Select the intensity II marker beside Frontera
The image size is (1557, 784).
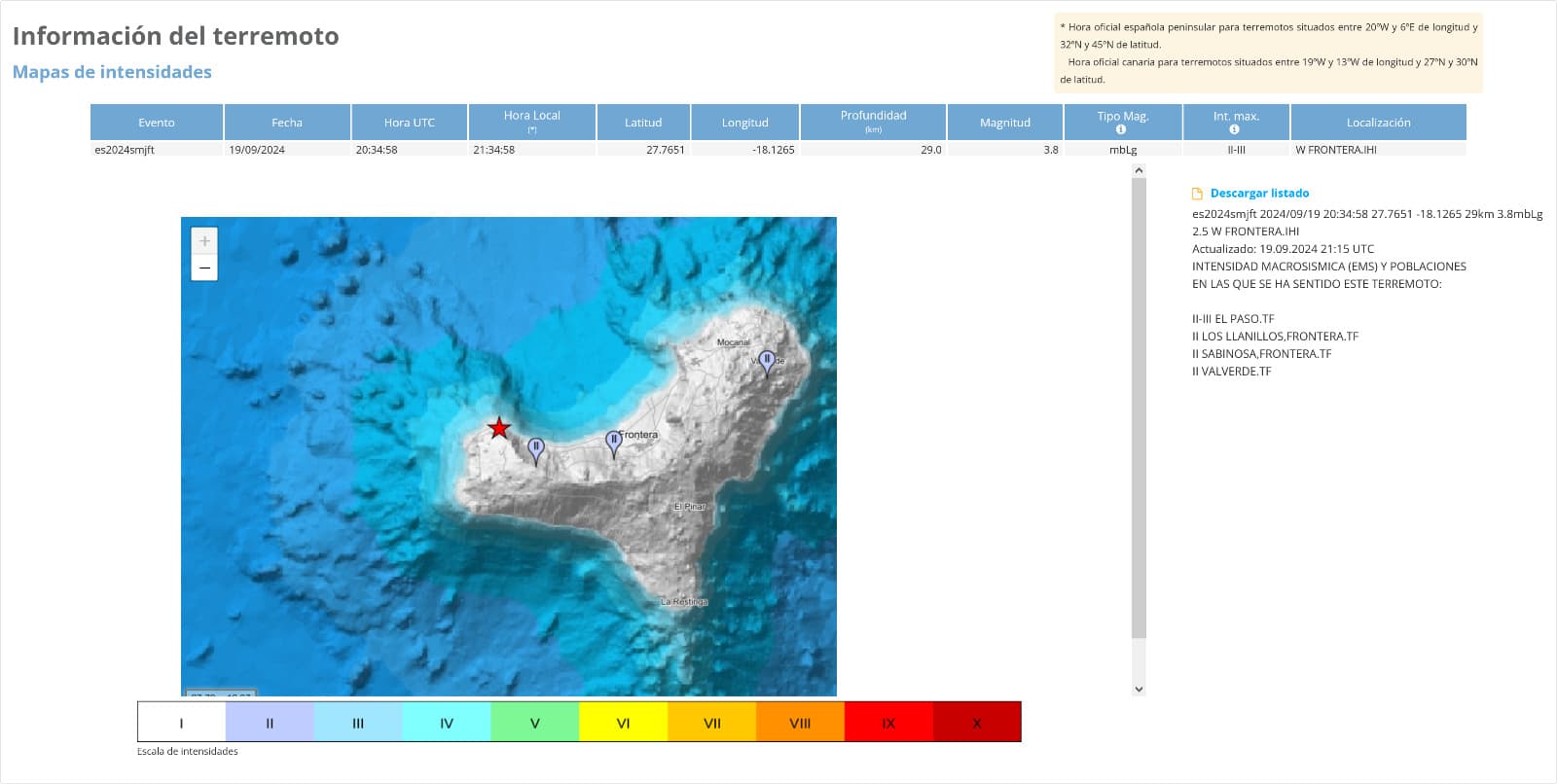point(613,445)
